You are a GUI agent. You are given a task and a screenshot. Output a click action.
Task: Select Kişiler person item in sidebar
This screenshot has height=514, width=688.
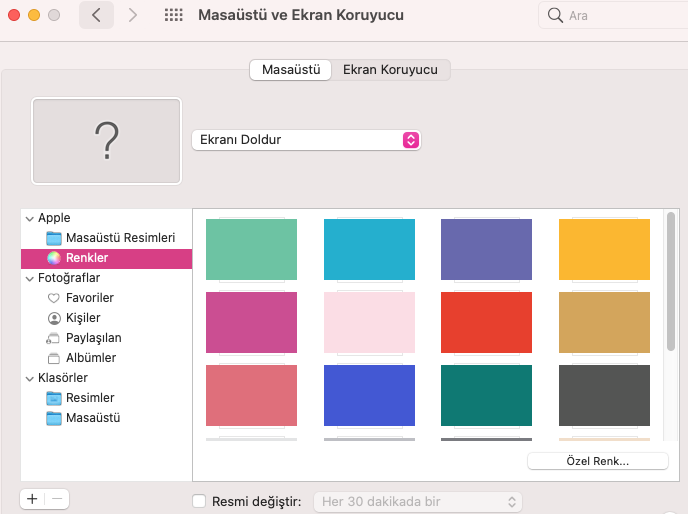(x=82, y=318)
